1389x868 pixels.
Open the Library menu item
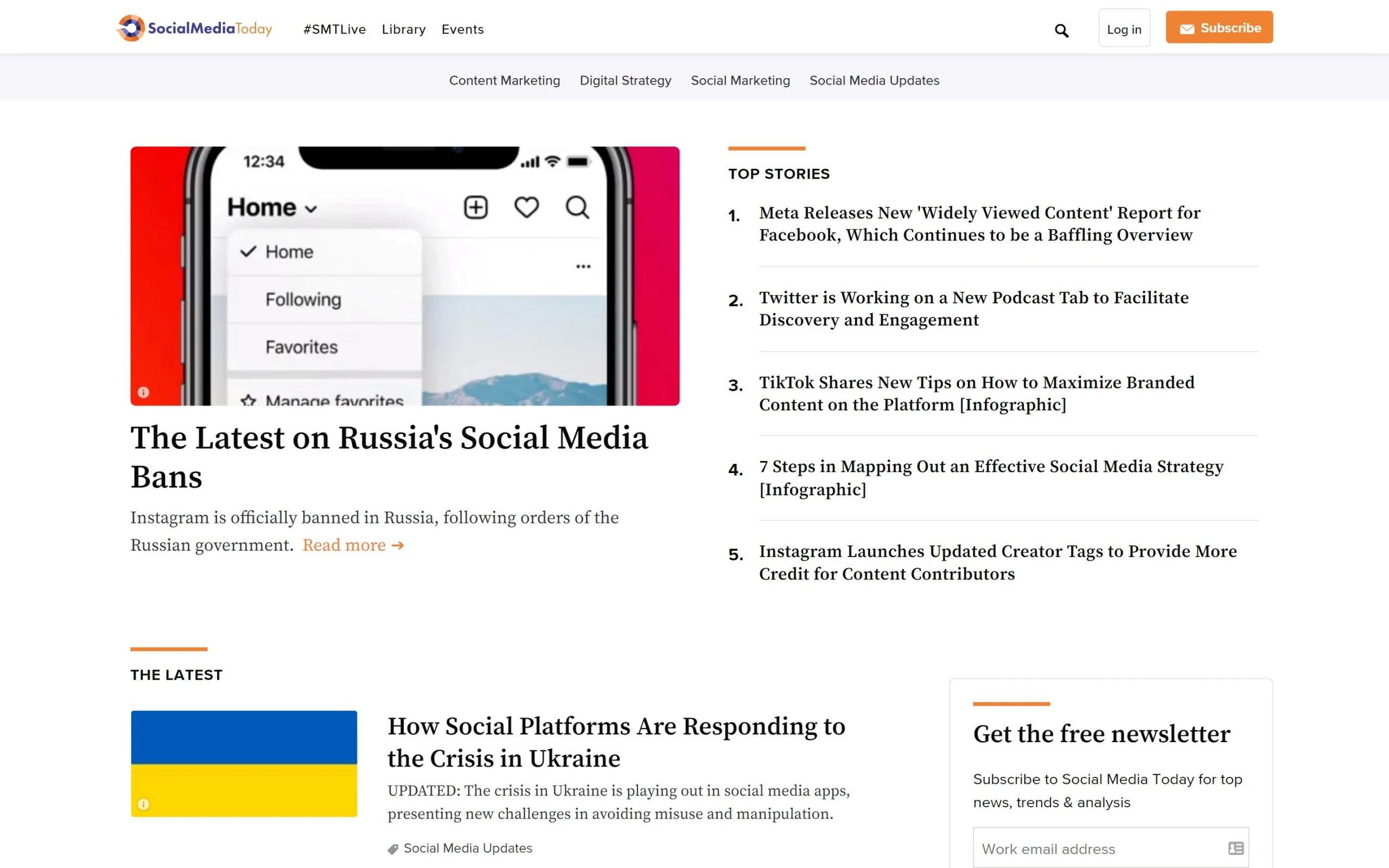pyautogui.click(x=404, y=29)
